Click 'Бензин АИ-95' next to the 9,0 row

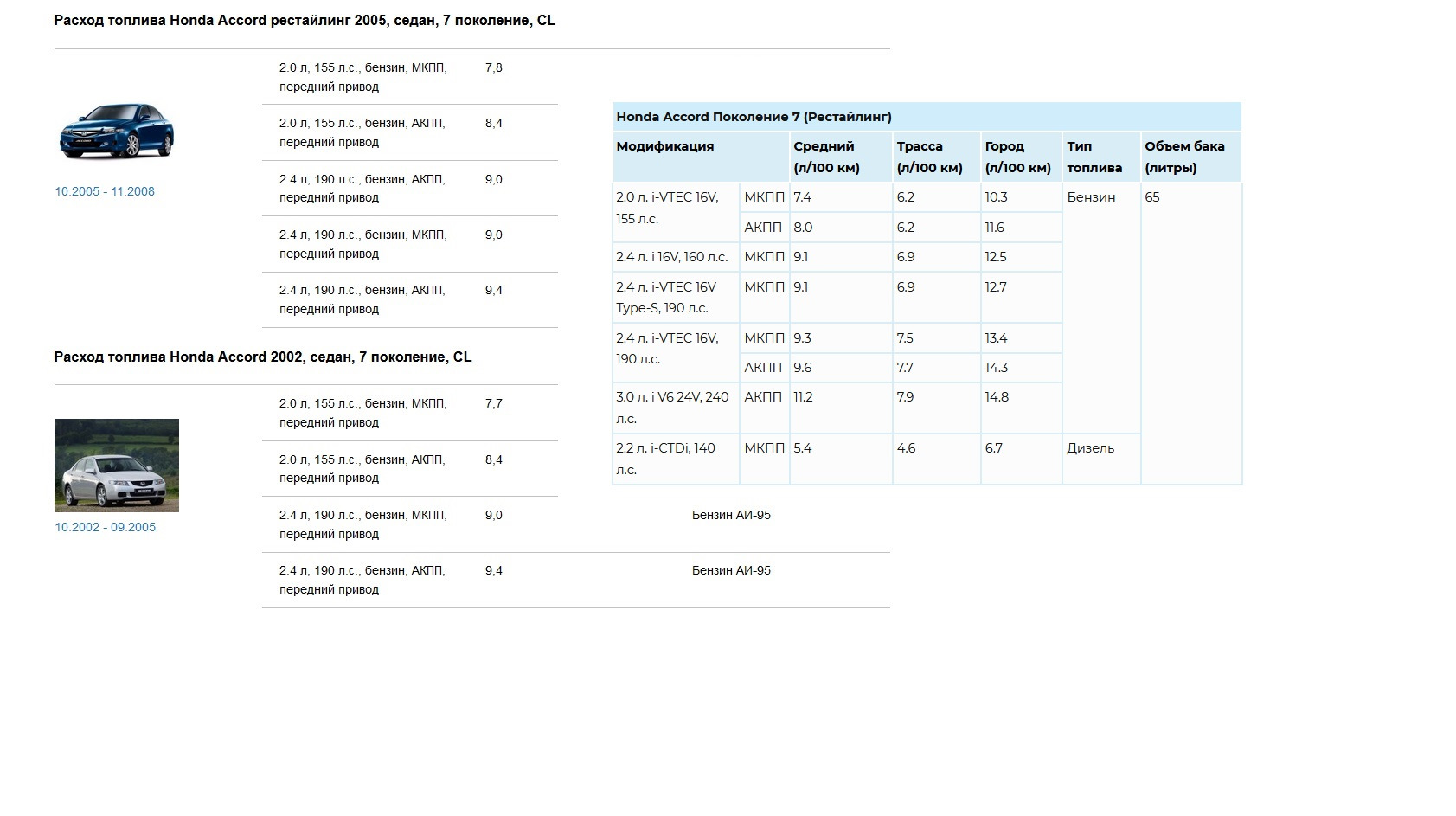[x=731, y=515]
